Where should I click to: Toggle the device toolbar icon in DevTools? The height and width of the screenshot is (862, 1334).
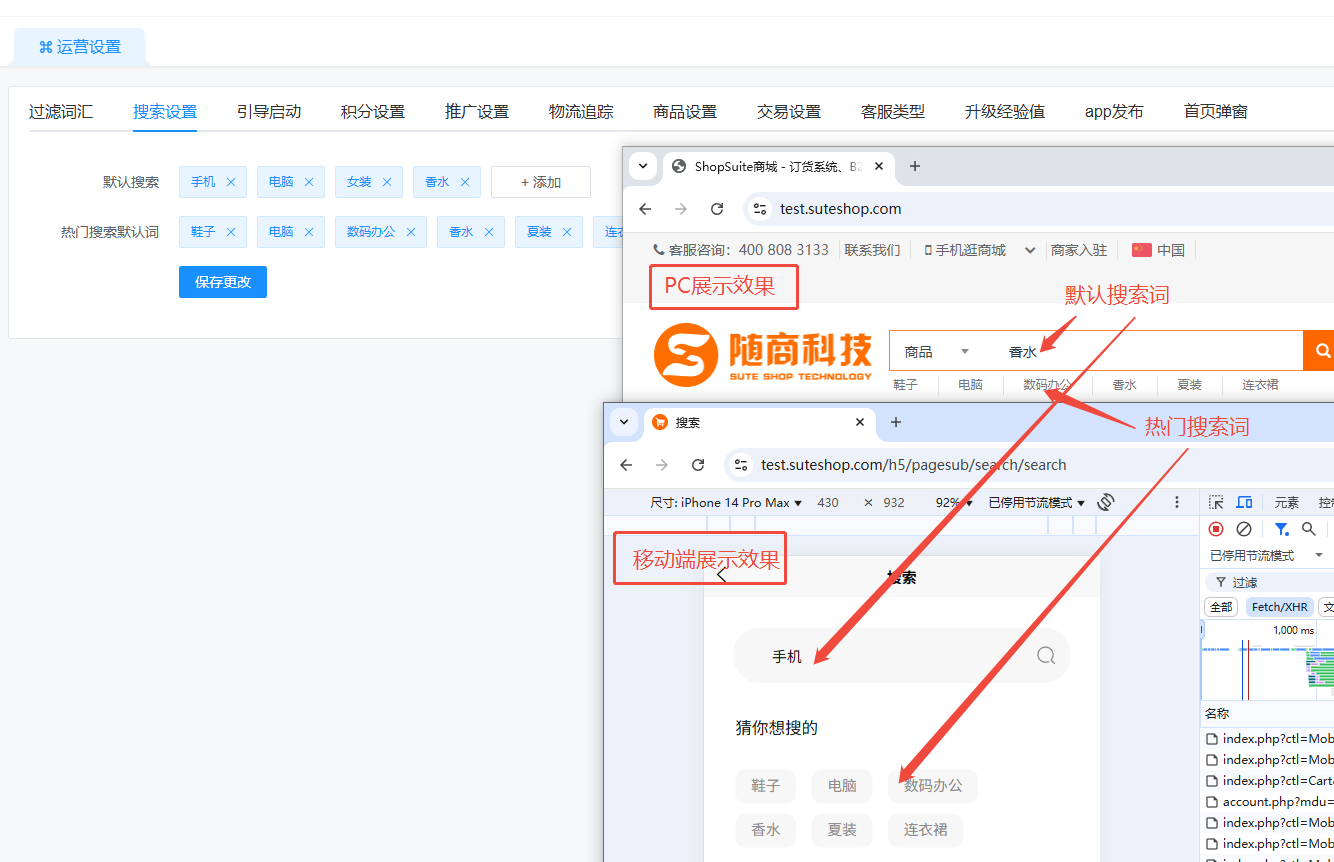click(x=1244, y=502)
